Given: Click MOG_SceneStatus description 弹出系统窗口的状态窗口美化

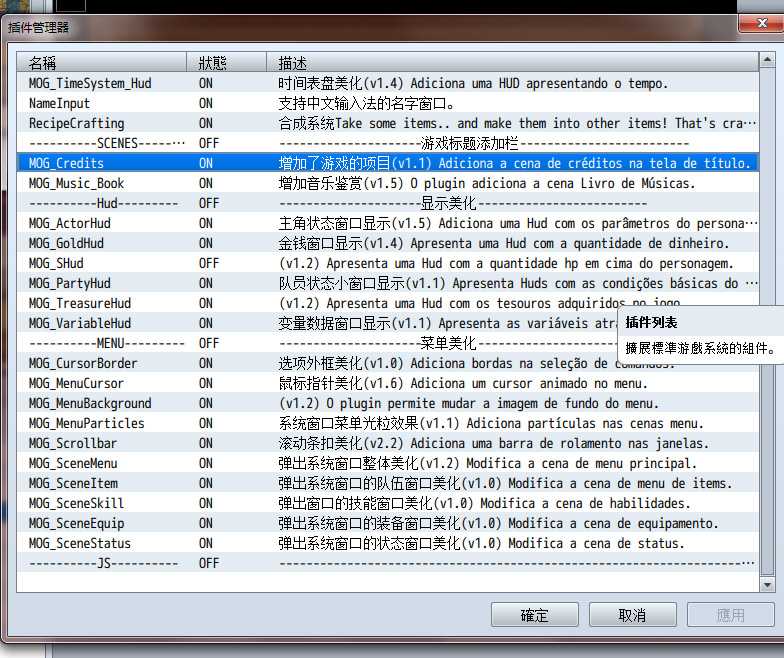Looking at the screenshot, I should pyautogui.click(x=370, y=543).
